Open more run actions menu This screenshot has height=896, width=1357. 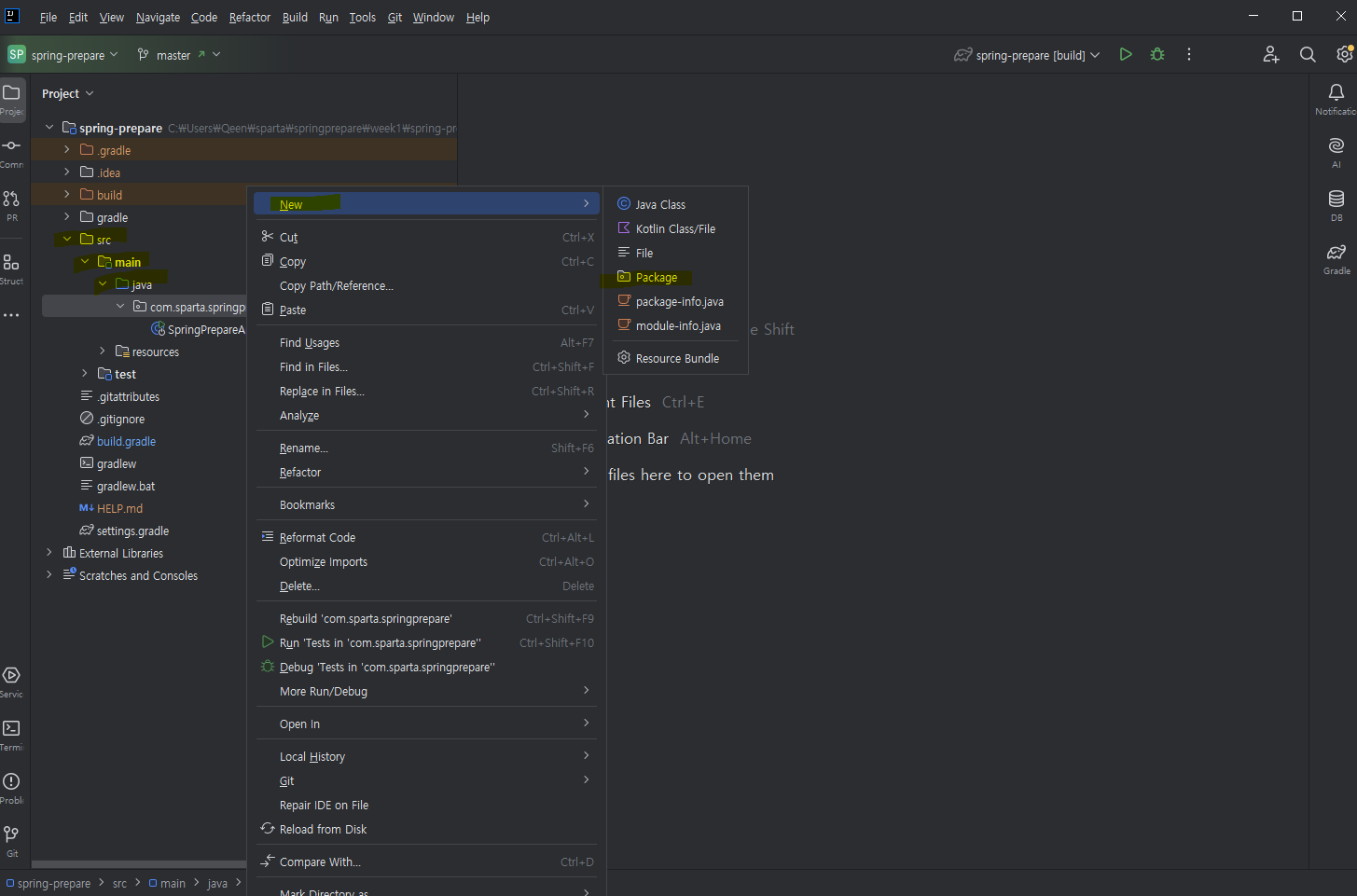tap(1189, 55)
